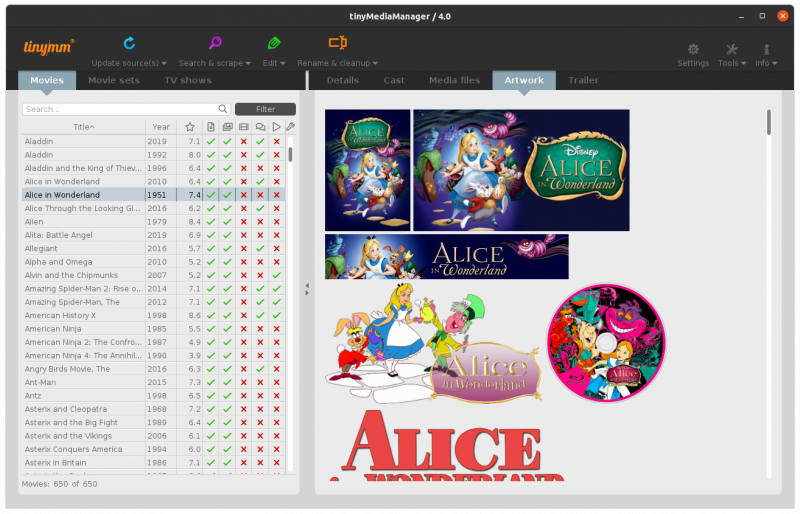Select Alvin and the Chipmunks row
The height and width of the screenshot is (514, 800).
pyautogui.click(x=154, y=275)
